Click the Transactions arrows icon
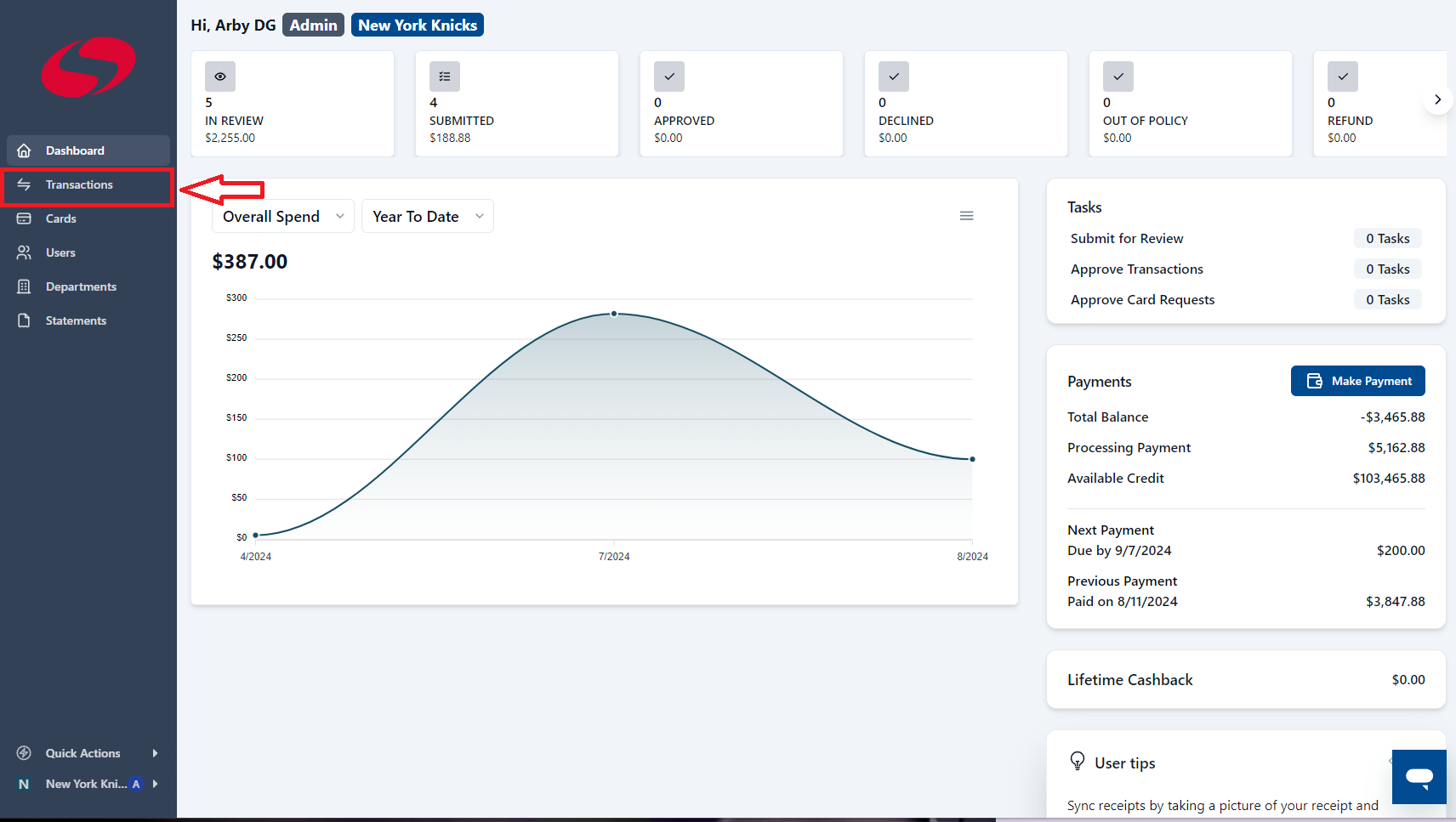Screen dimensions: 1456x822 coord(24,184)
